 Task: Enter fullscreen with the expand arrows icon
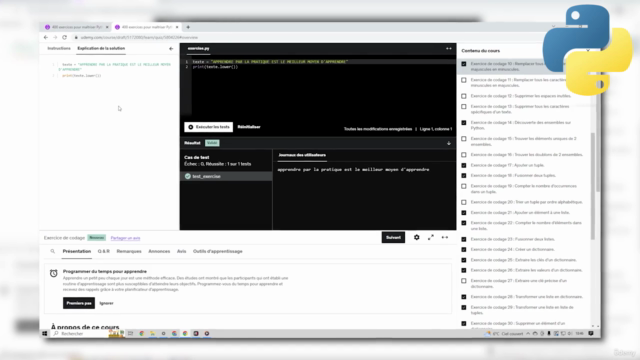click(x=431, y=238)
